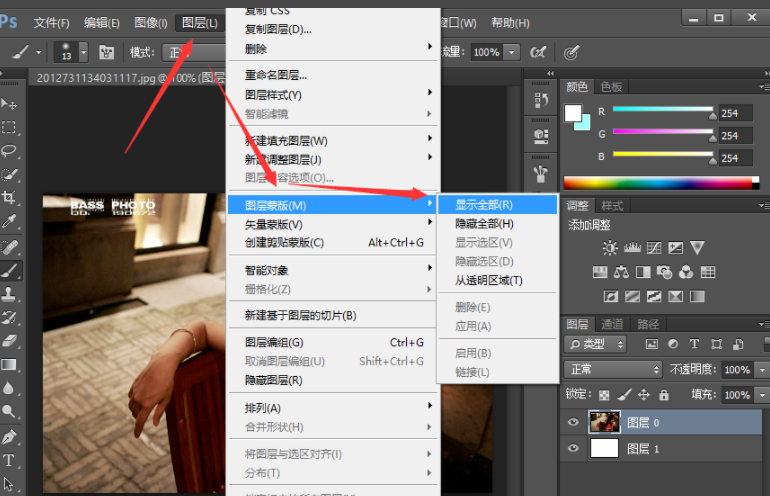Open the 图像(I) menu
The width and height of the screenshot is (770, 496).
click(151, 23)
